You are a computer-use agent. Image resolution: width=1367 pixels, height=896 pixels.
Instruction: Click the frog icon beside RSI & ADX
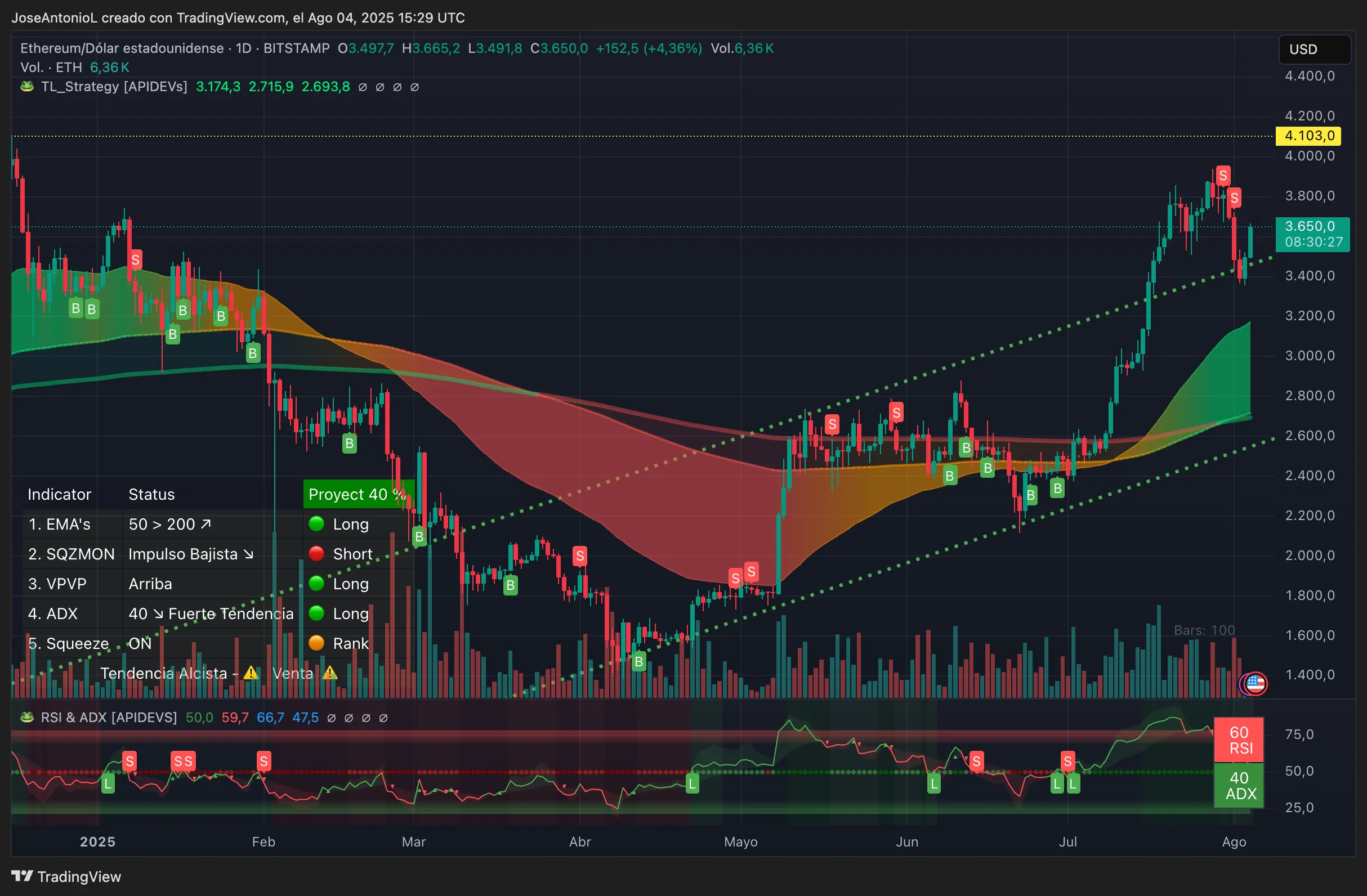pos(27,717)
